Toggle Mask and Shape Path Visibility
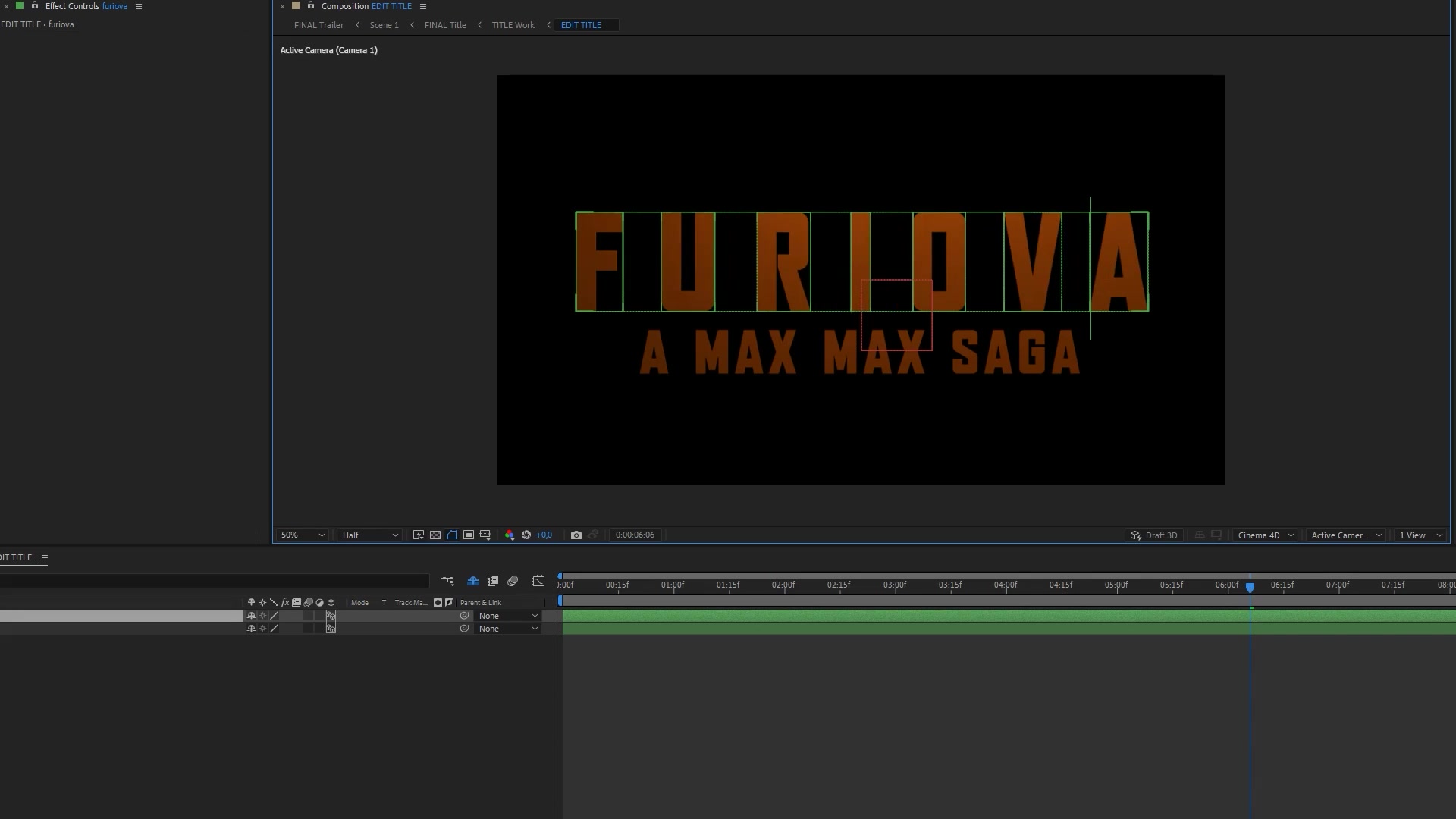This screenshot has height=819, width=1456. 452,535
